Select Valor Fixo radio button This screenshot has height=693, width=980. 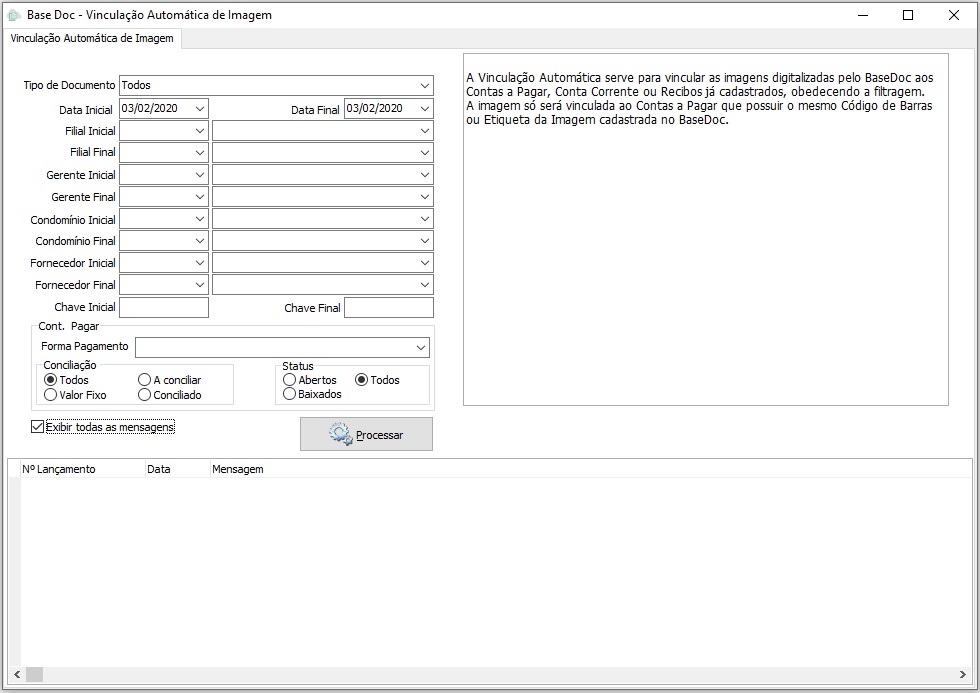(51, 395)
